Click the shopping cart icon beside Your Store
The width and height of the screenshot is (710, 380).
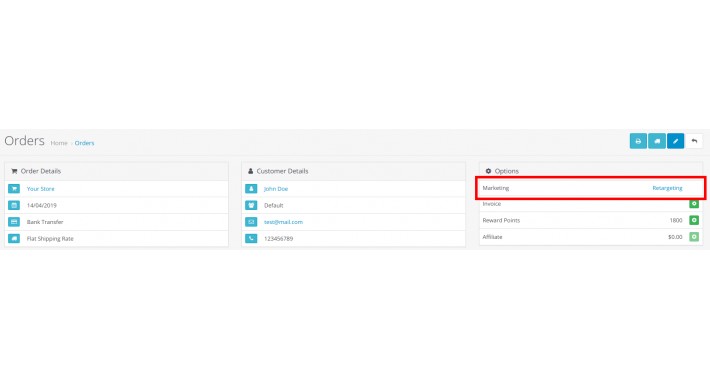coord(14,188)
